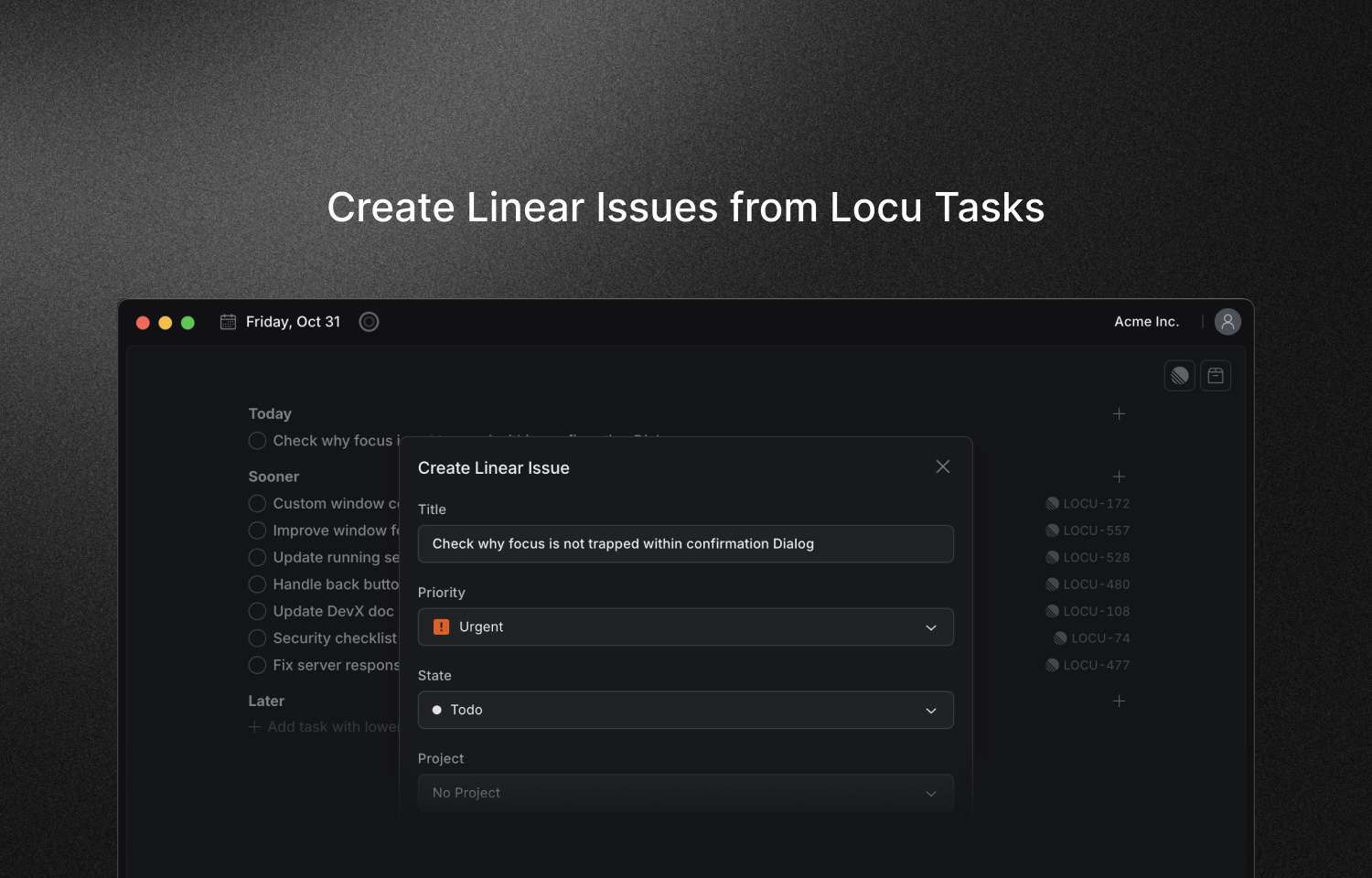Select the Acme Inc. workspace

click(1146, 321)
